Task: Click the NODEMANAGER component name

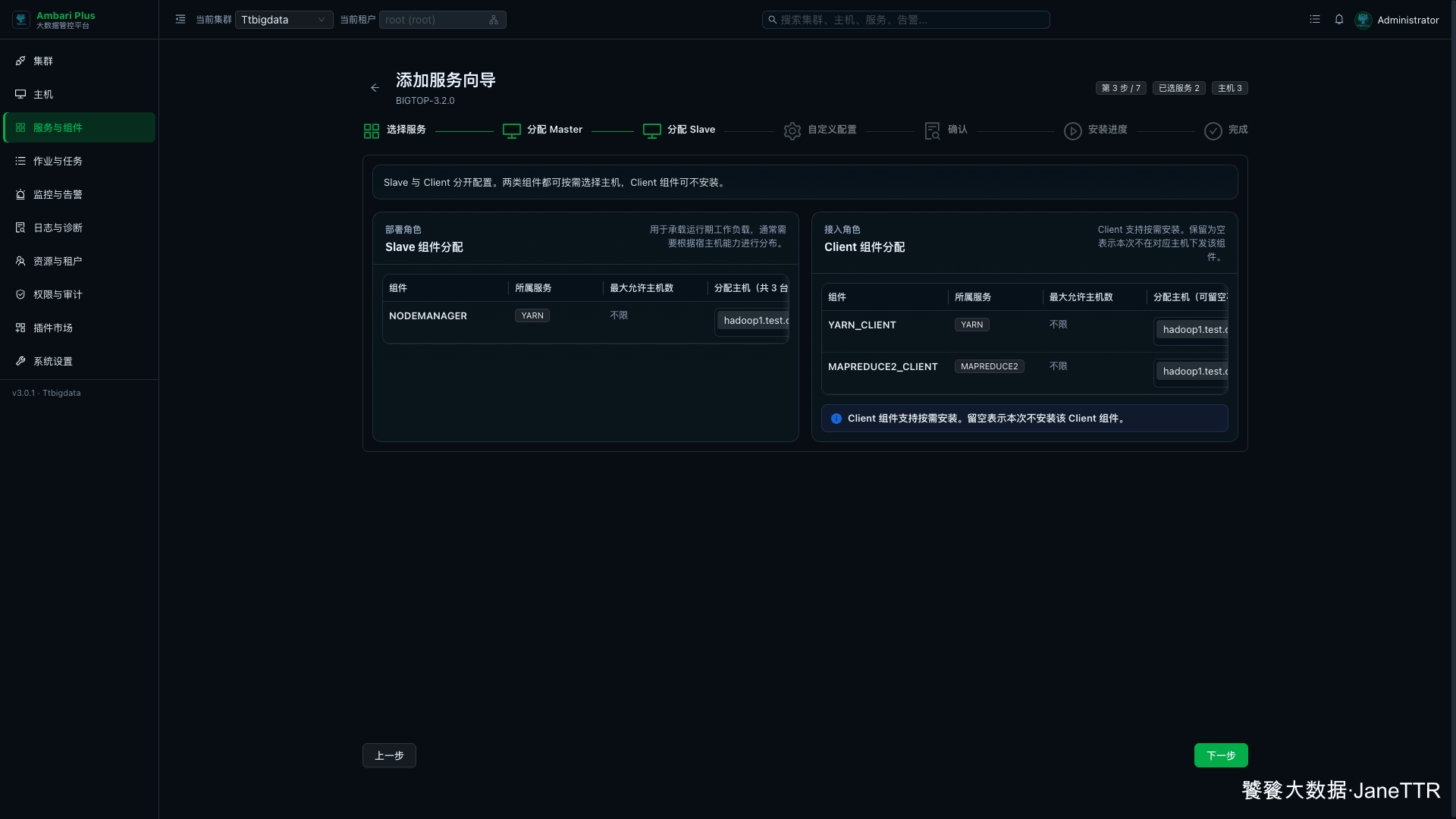Action: click(x=428, y=316)
